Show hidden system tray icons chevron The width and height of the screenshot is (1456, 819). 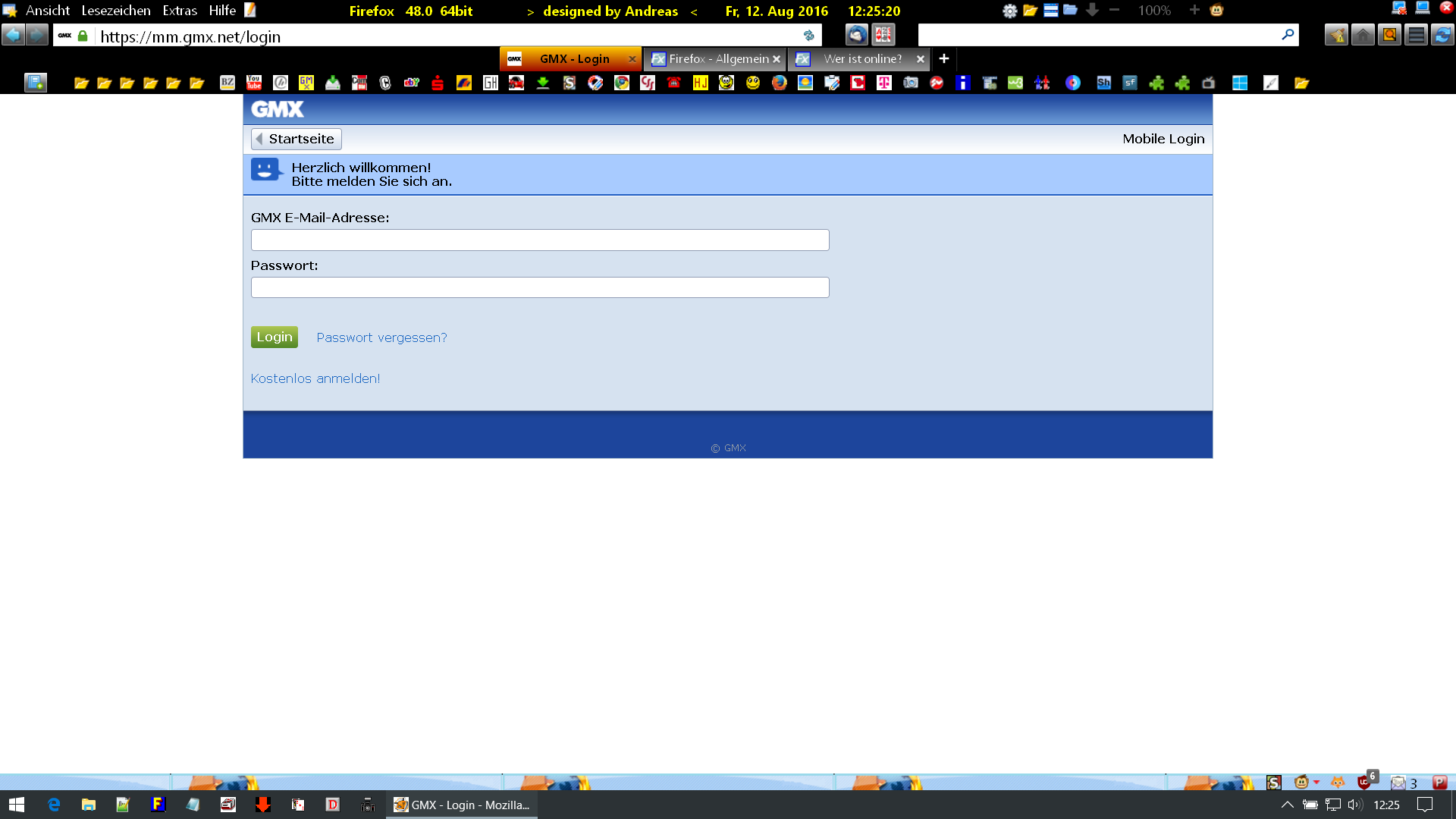pyautogui.click(x=1287, y=805)
